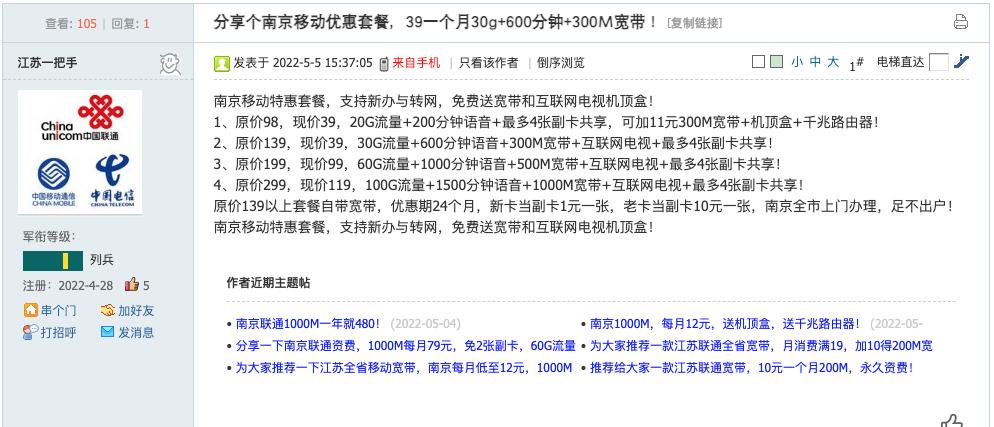The width and height of the screenshot is (994, 427).
Task: Open thread 分享一下南京联通资费
Action: tap(406, 346)
